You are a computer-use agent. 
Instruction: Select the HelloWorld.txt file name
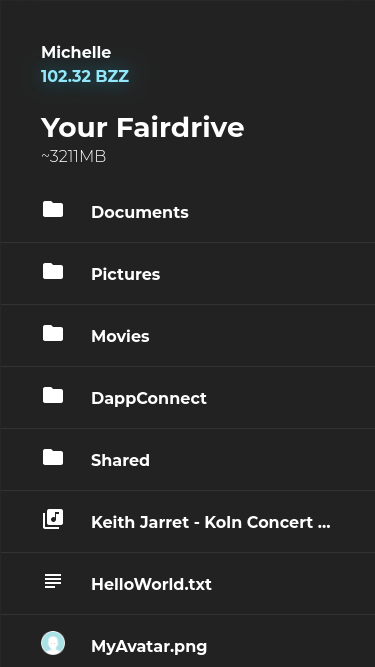tap(151, 584)
